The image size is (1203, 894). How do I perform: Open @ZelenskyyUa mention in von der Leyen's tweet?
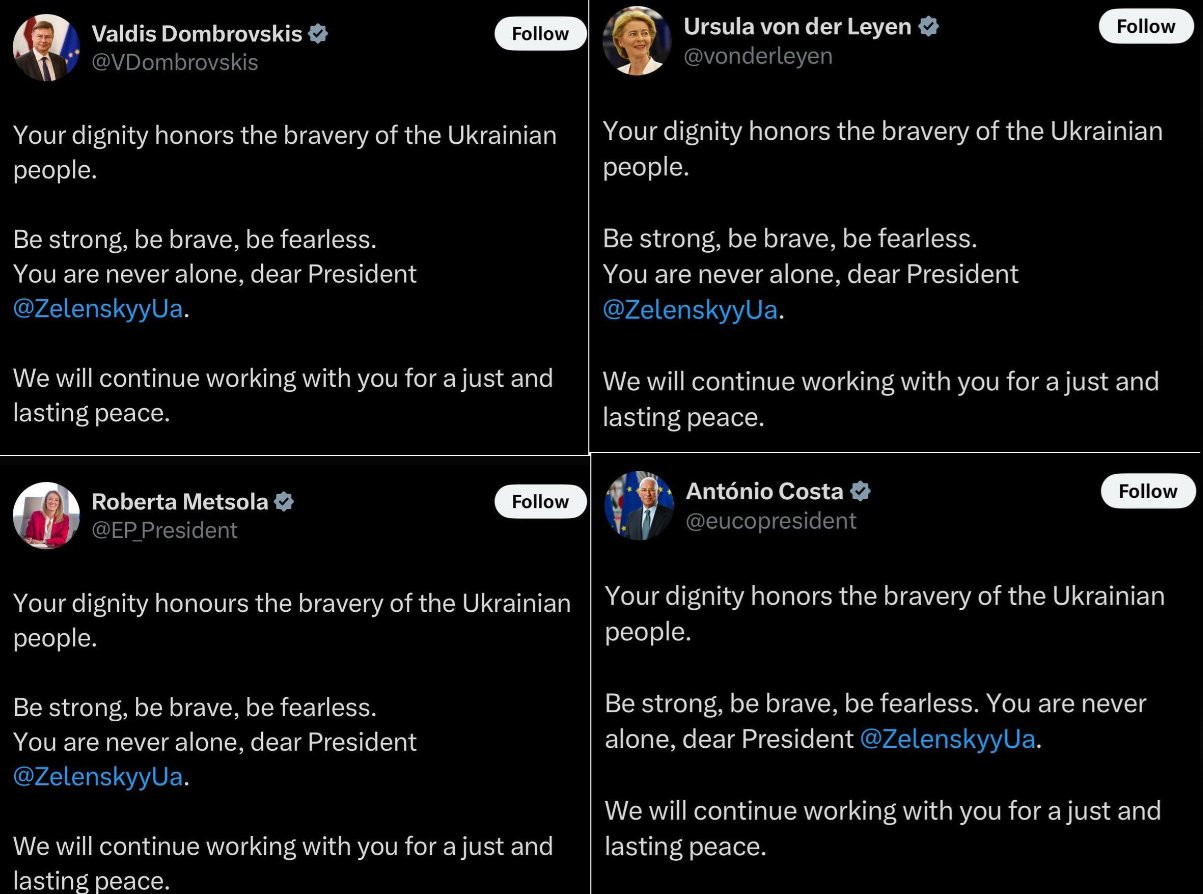[x=690, y=310]
